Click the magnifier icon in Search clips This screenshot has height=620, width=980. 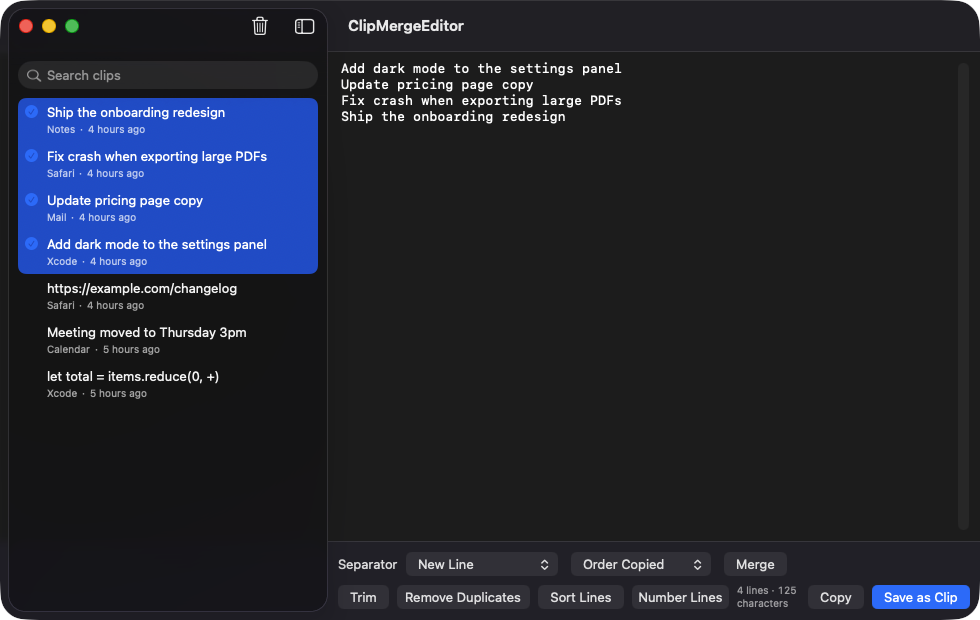(x=34, y=76)
